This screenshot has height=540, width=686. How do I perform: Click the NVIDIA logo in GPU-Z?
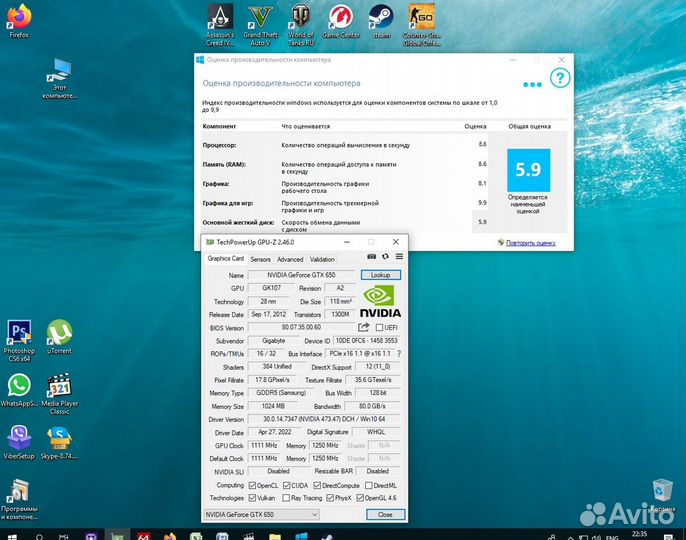point(380,301)
